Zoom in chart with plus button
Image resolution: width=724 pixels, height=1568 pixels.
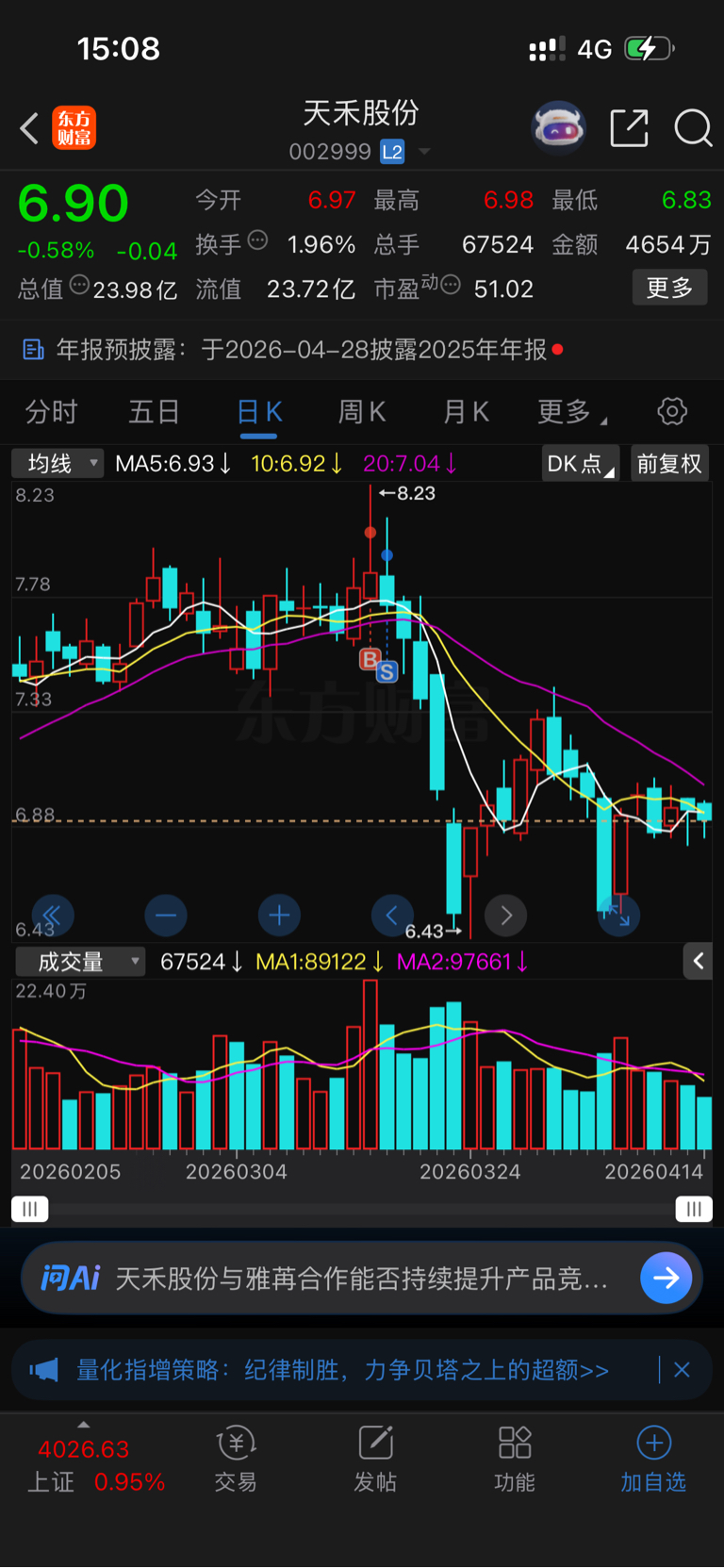(x=279, y=915)
